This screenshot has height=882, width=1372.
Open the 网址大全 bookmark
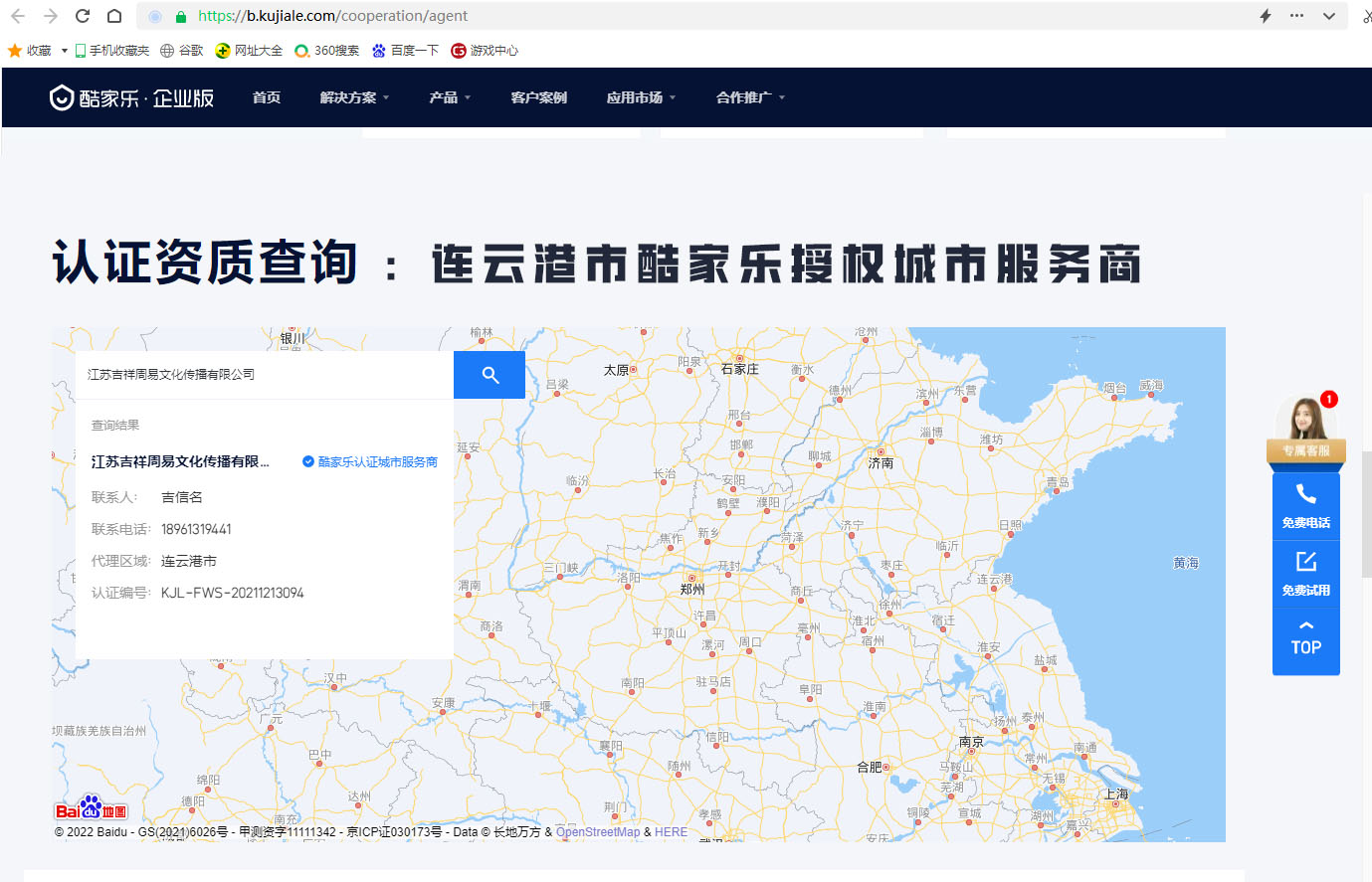(249, 50)
